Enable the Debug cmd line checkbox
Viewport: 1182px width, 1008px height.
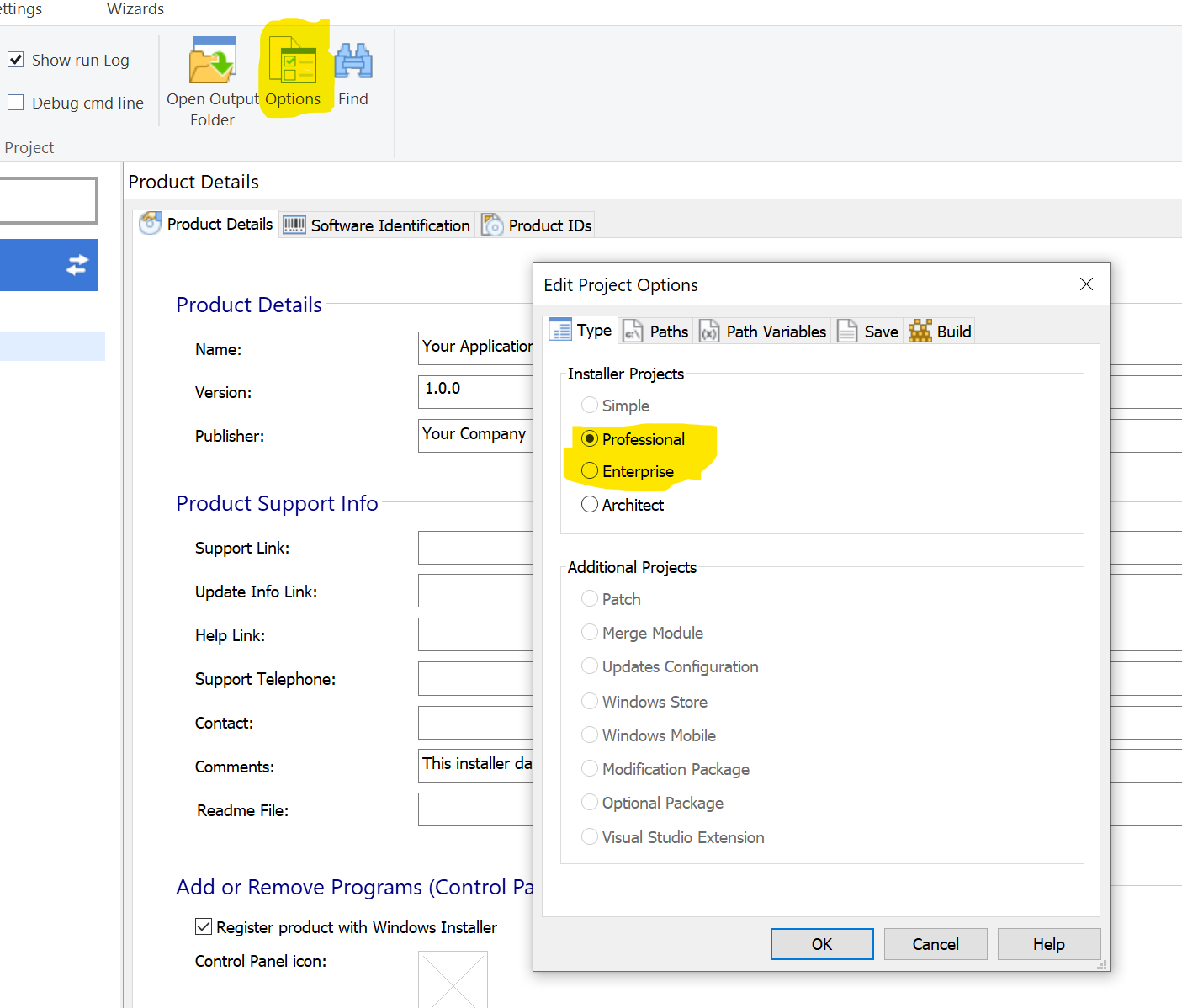click(x=16, y=103)
